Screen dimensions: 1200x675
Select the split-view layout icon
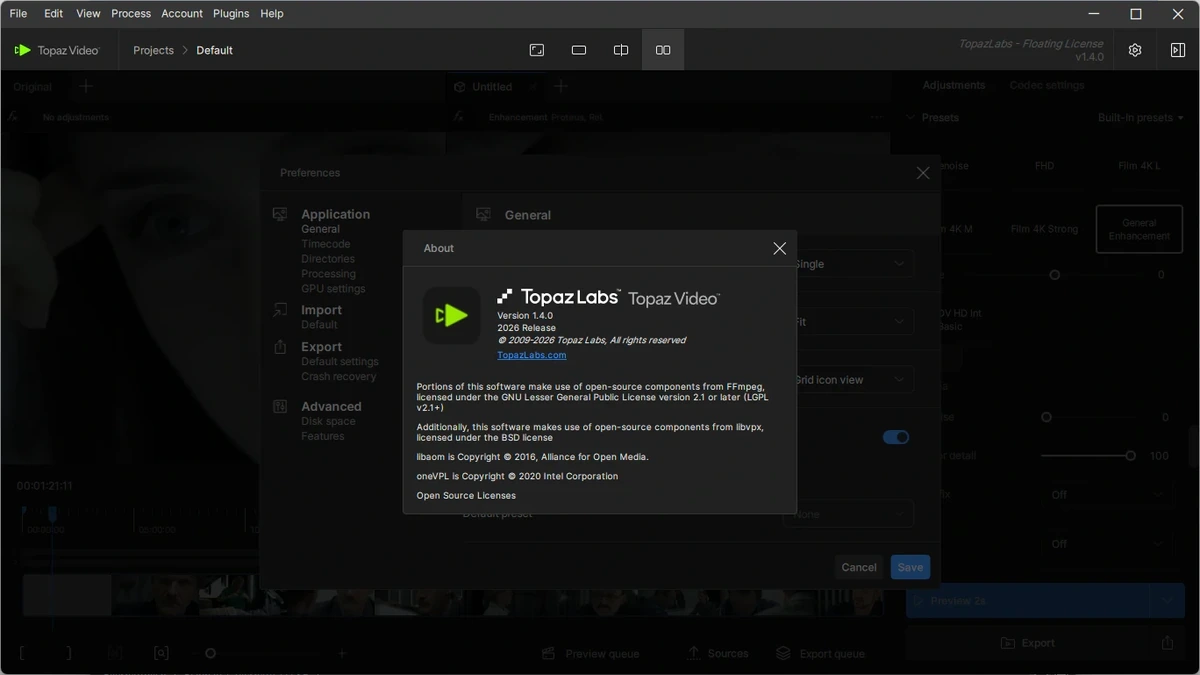(621, 50)
